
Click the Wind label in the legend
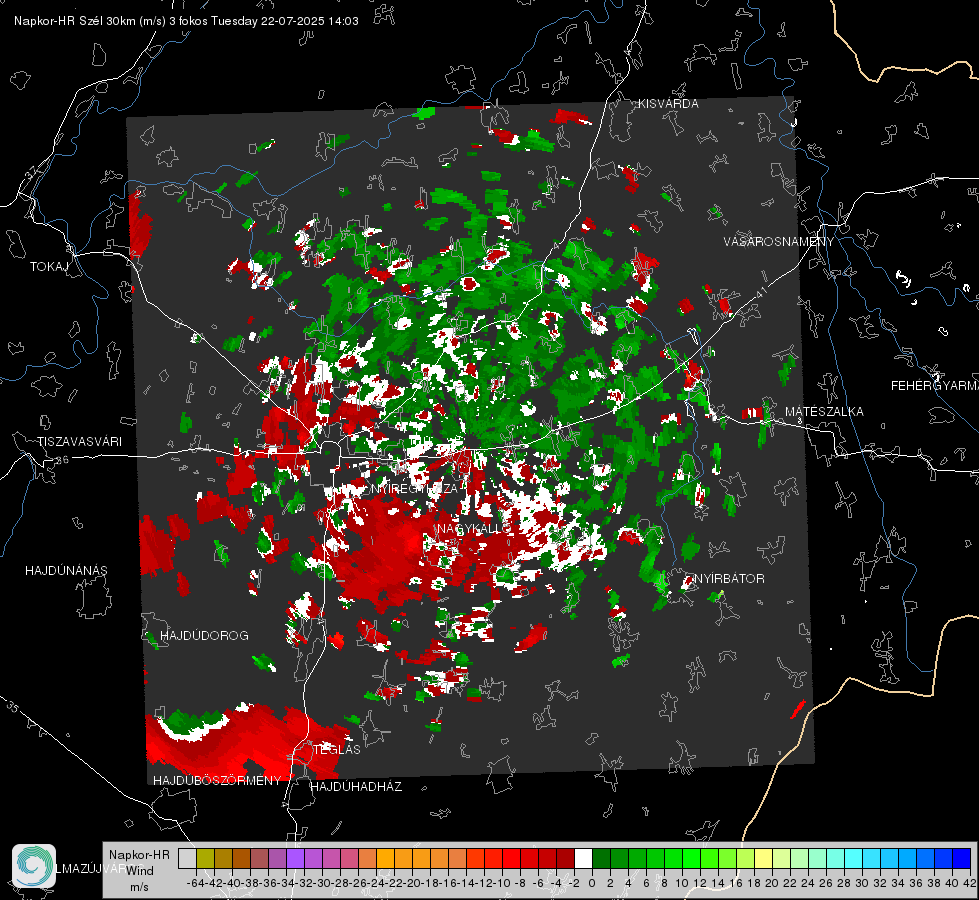(x=140, y=871)
